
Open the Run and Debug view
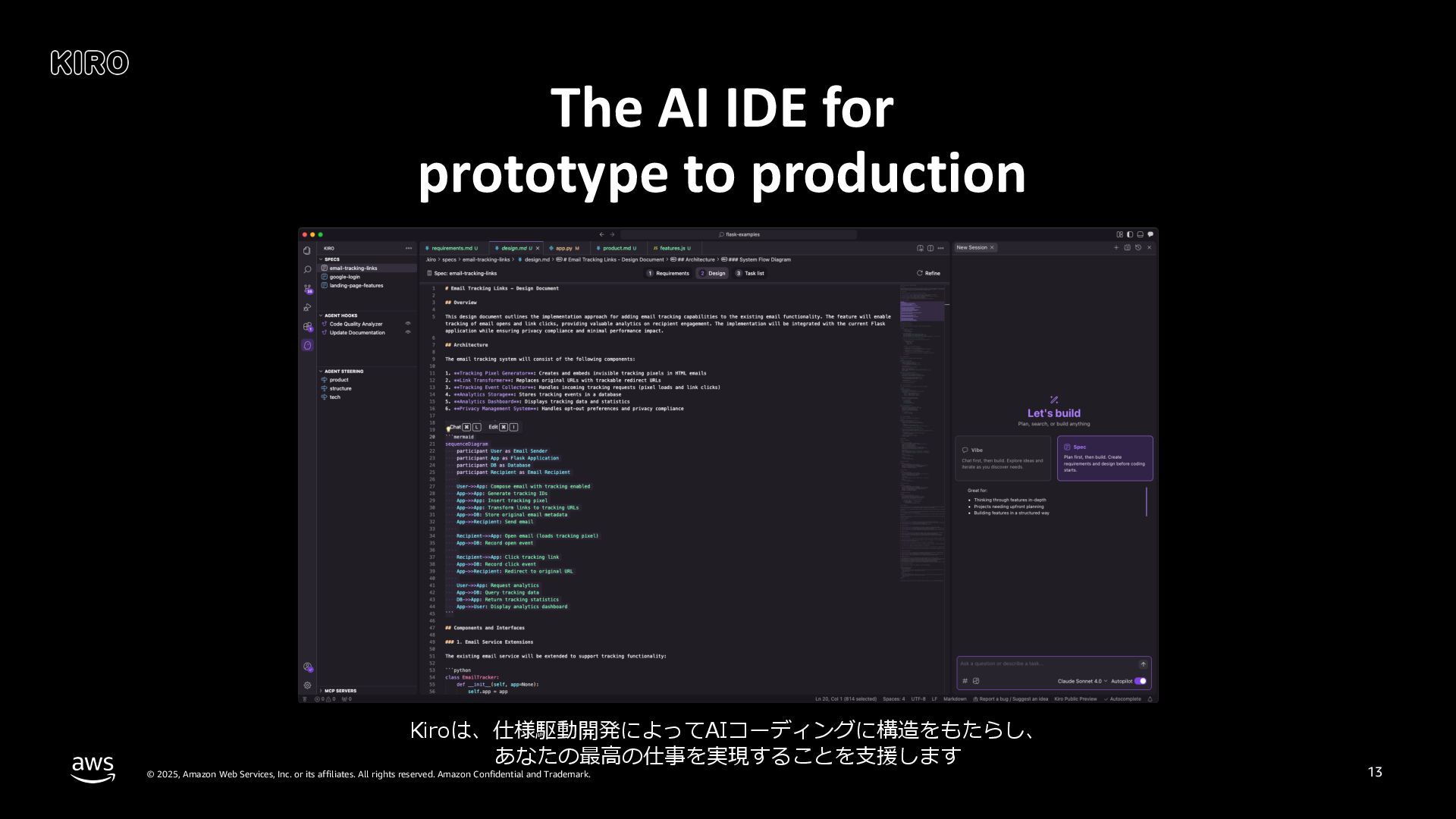pyautogui.click(x=307, y=307)
